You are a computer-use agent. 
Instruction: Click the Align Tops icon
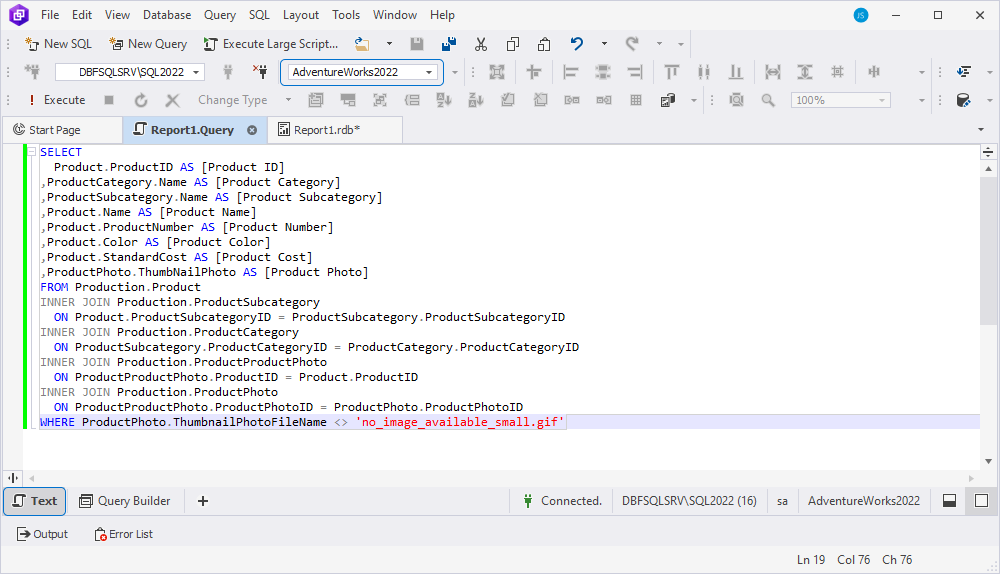pyautogui.click(x=672, y=72)
